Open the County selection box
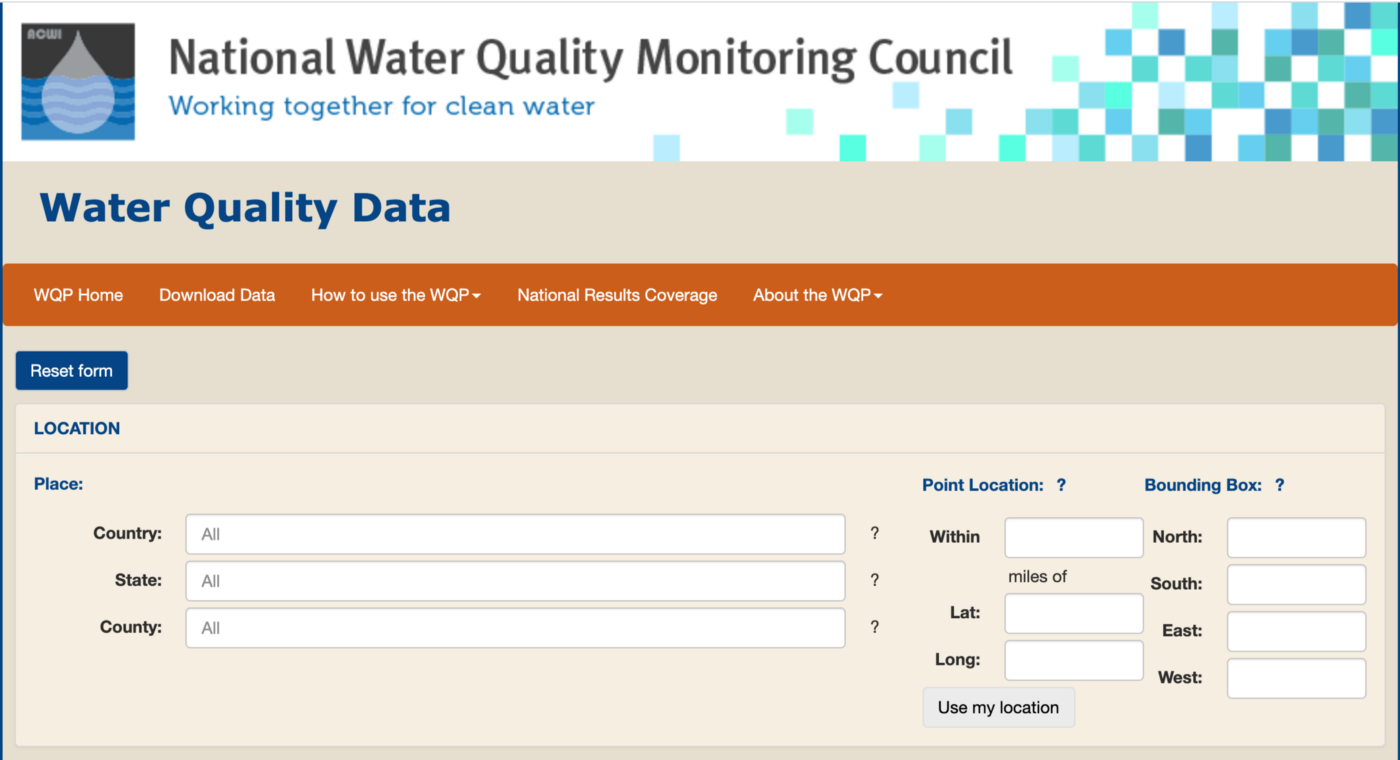Viewport: 1400px width, 760px height. coord(515,628)
